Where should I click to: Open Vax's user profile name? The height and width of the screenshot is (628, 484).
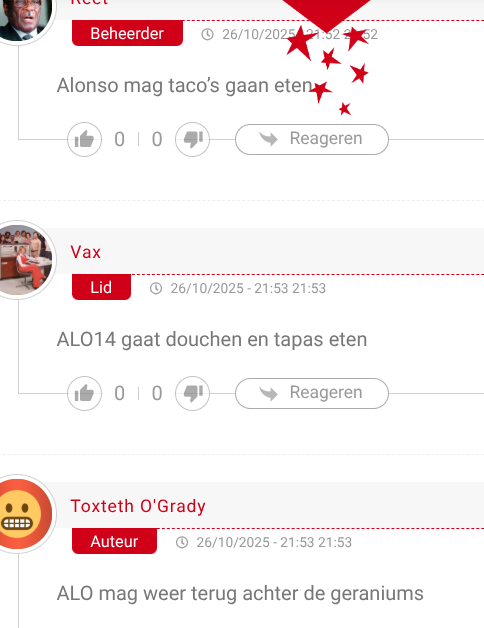coord(85,252)
